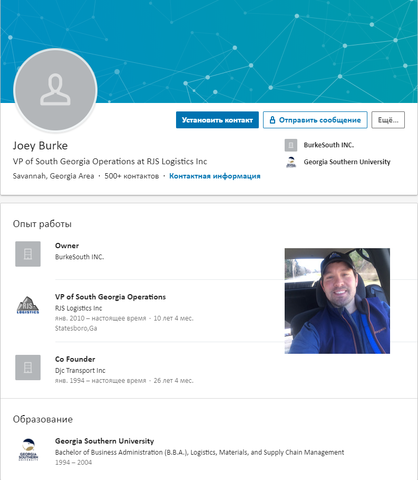The image size is (418, 480).
Task: Click the profile headline about RJS Logistics
Action: [x=110, y=161]
